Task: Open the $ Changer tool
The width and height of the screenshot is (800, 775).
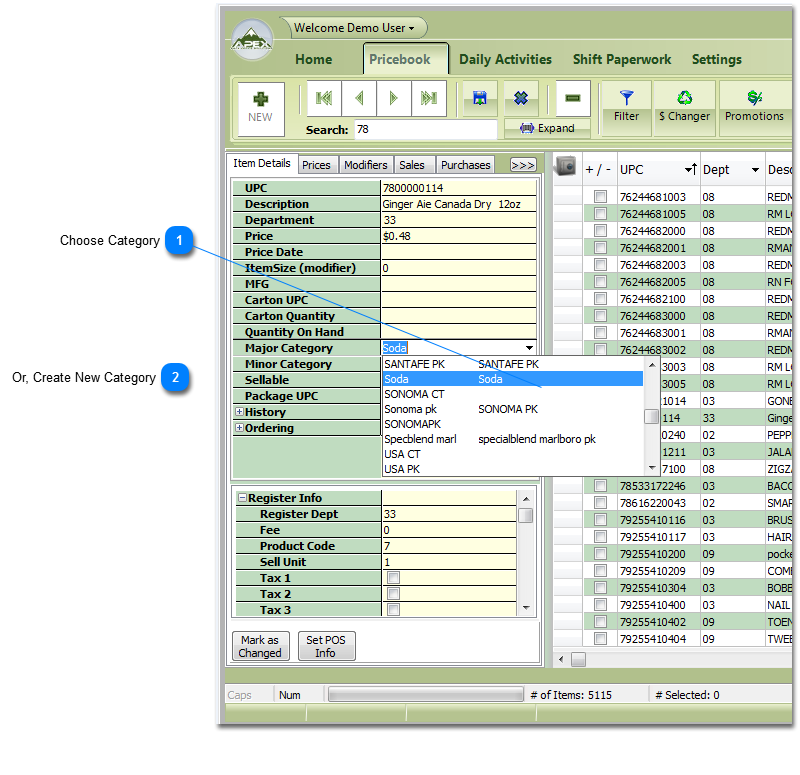Action: click(x=684, y=107)
